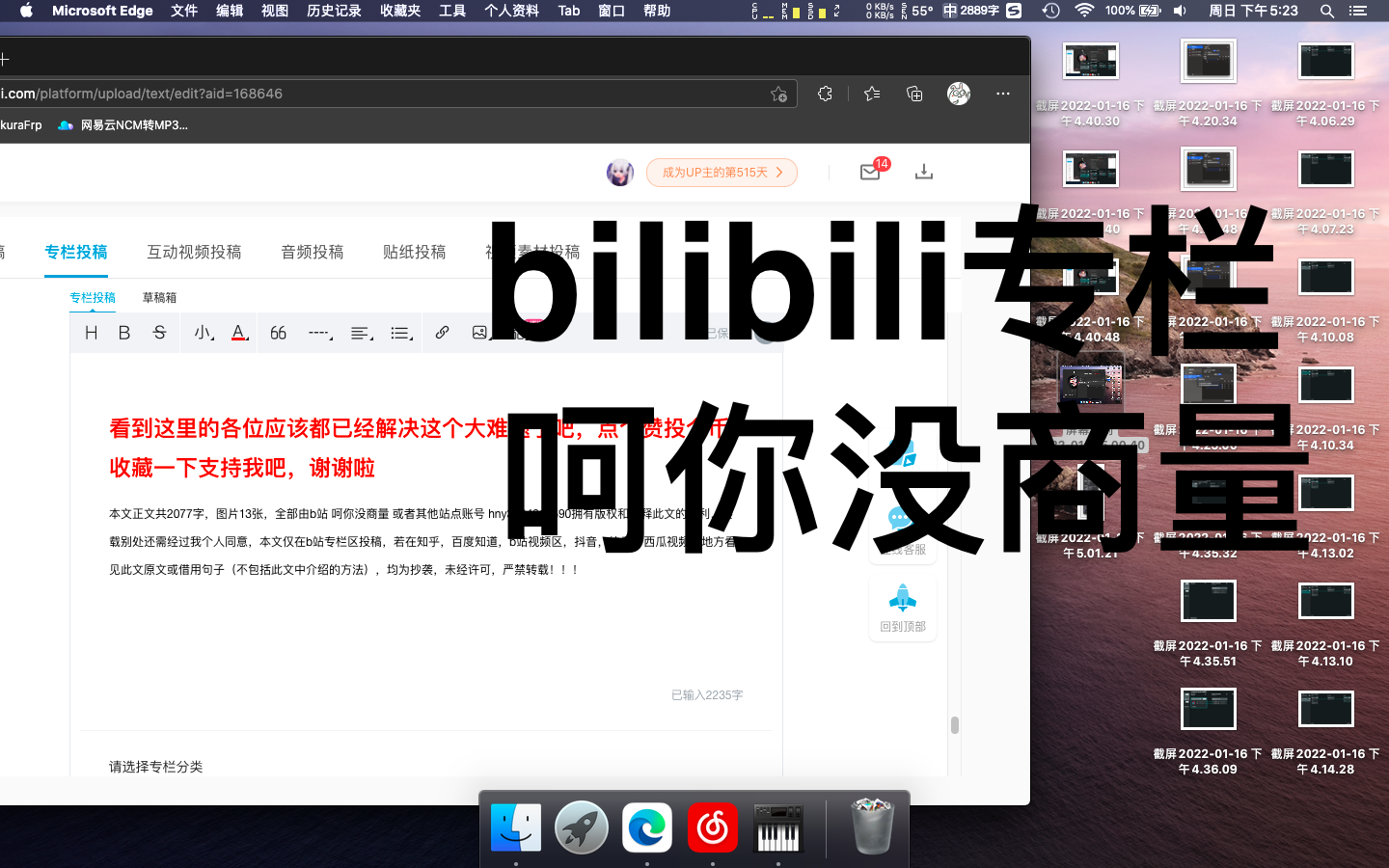Open Microsoft Edge from the Dock
Screen dimensions: 1389x868
(x=647, y=827)
